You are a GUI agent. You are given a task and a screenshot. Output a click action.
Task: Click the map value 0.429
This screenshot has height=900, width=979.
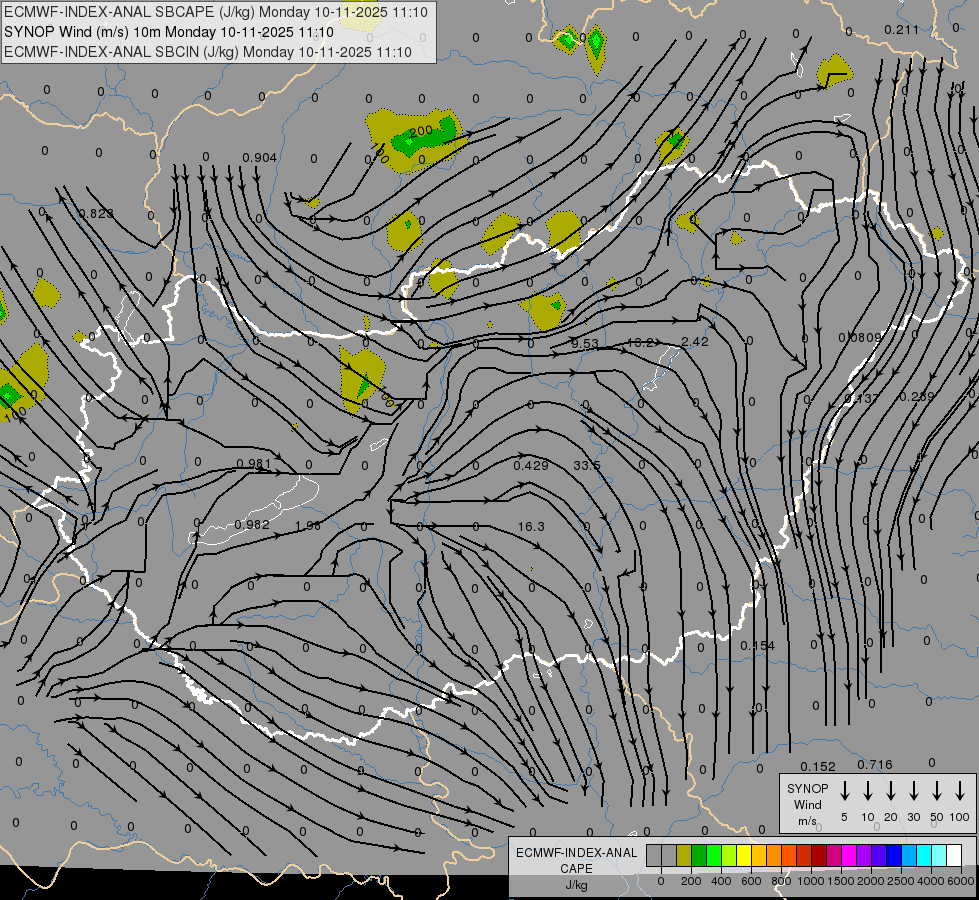tap(531, 465)
